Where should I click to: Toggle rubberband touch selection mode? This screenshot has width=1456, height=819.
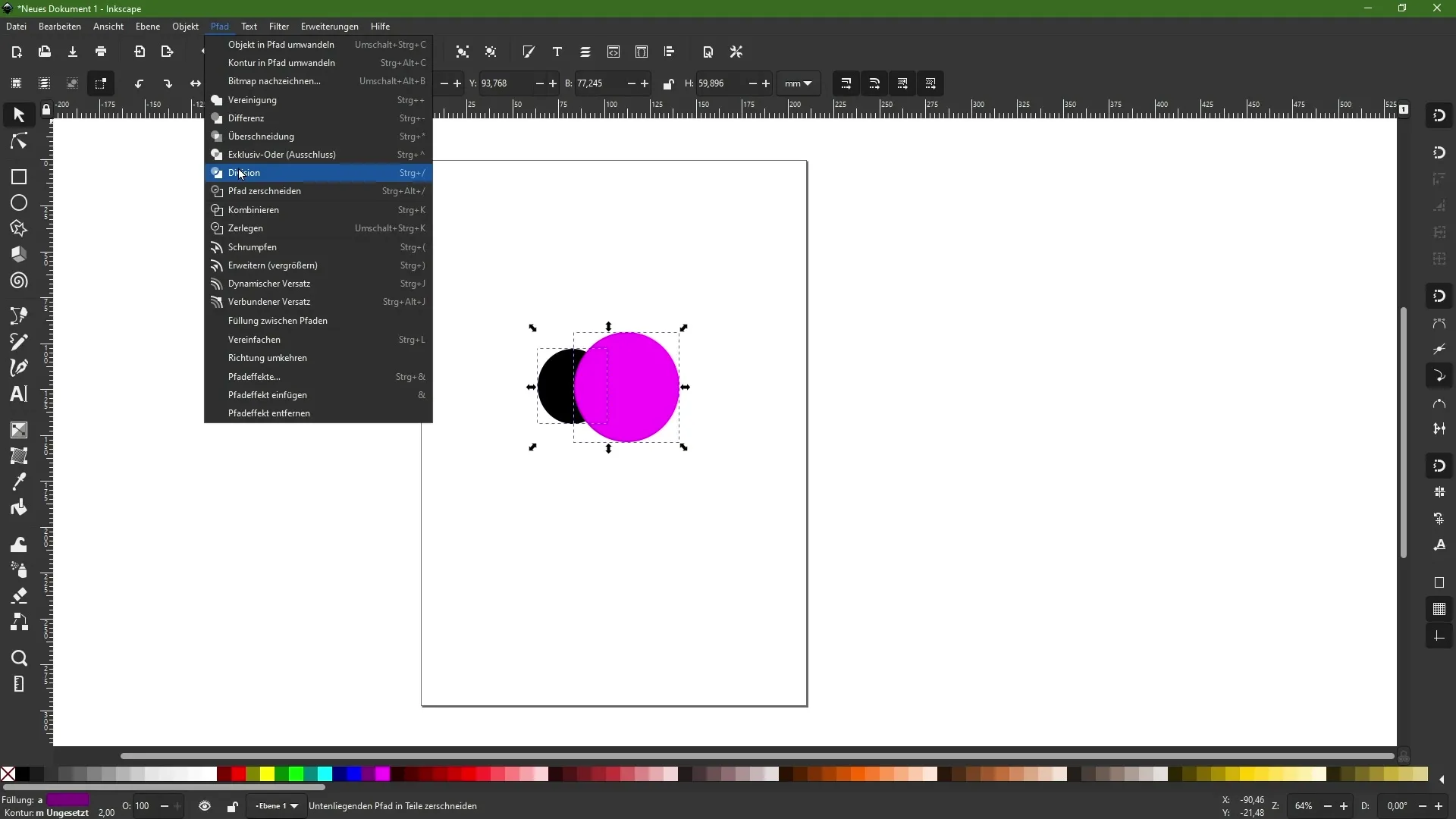(101, 84)
